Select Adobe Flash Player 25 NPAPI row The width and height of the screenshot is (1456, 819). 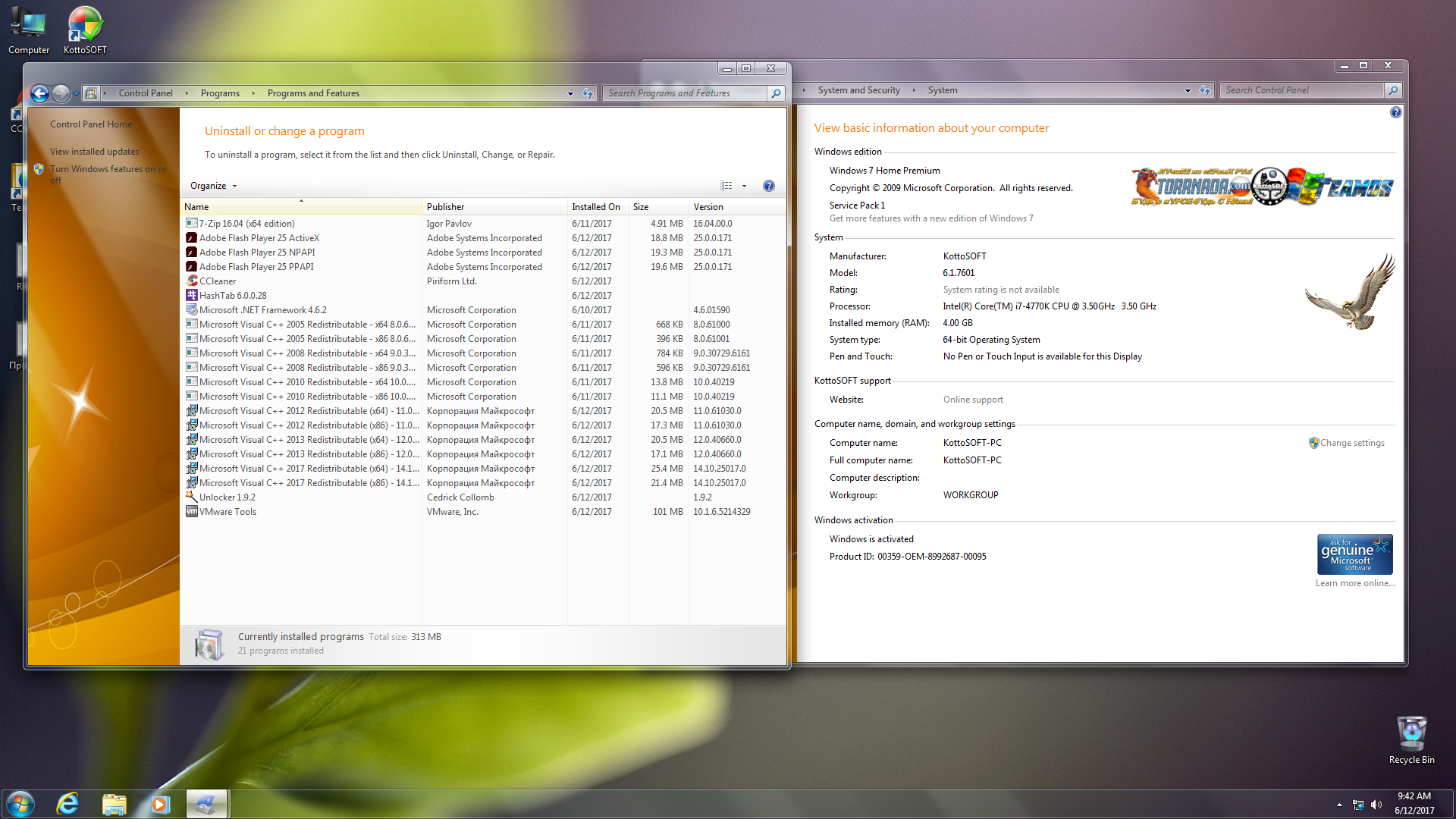coord(483,253)
